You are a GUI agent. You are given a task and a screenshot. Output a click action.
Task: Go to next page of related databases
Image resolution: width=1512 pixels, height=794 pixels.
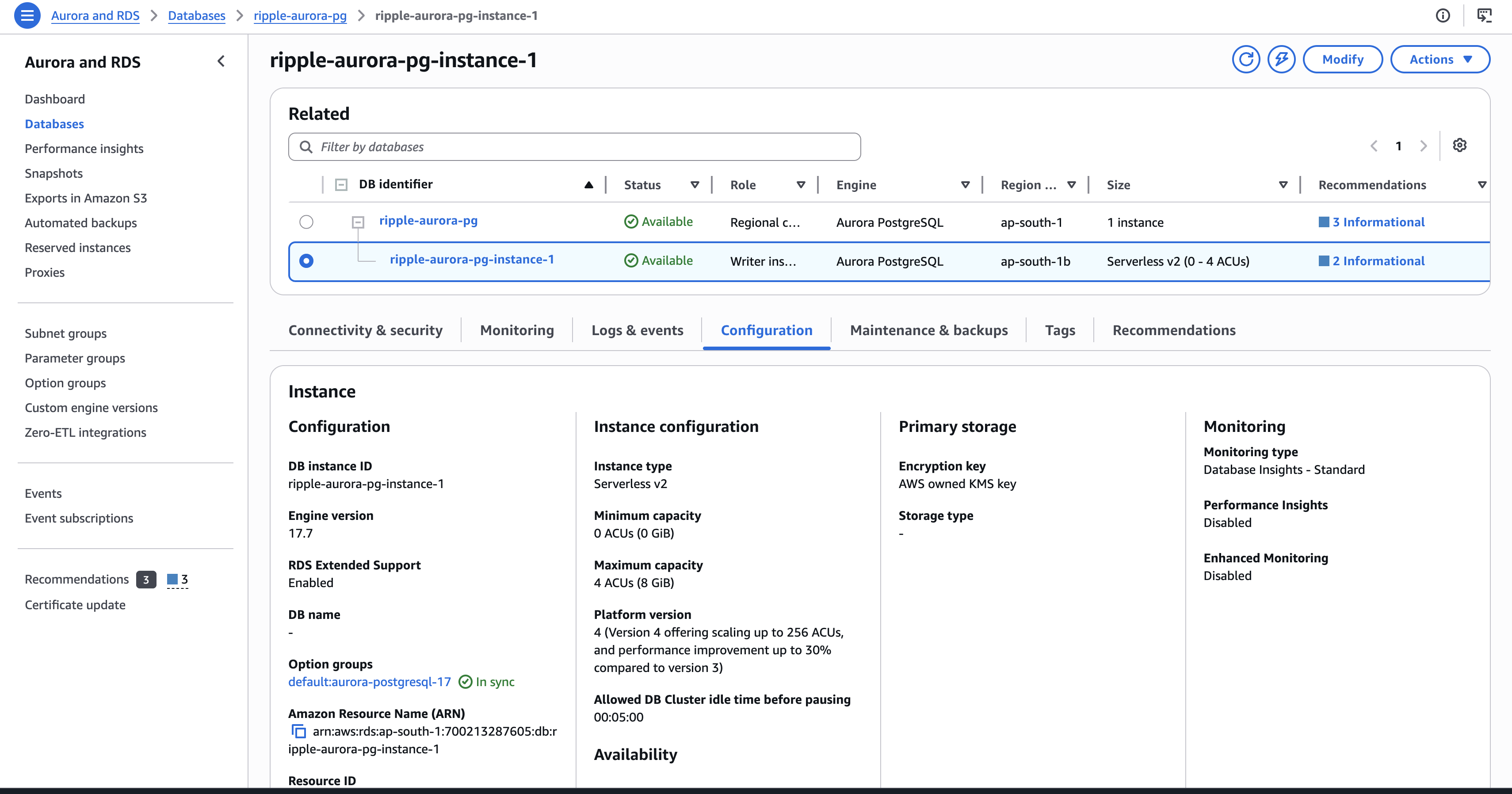(1423, 146)
